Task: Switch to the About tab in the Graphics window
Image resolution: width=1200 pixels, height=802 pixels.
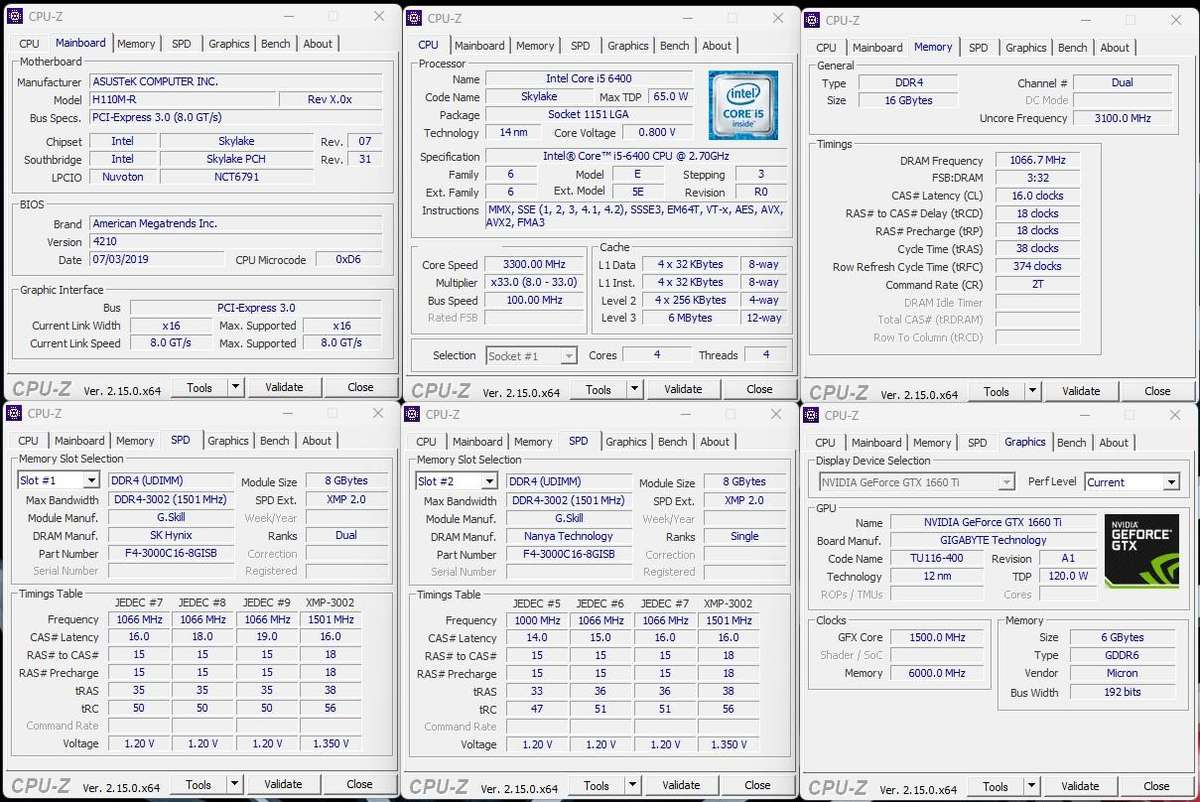Action: 1114,442
